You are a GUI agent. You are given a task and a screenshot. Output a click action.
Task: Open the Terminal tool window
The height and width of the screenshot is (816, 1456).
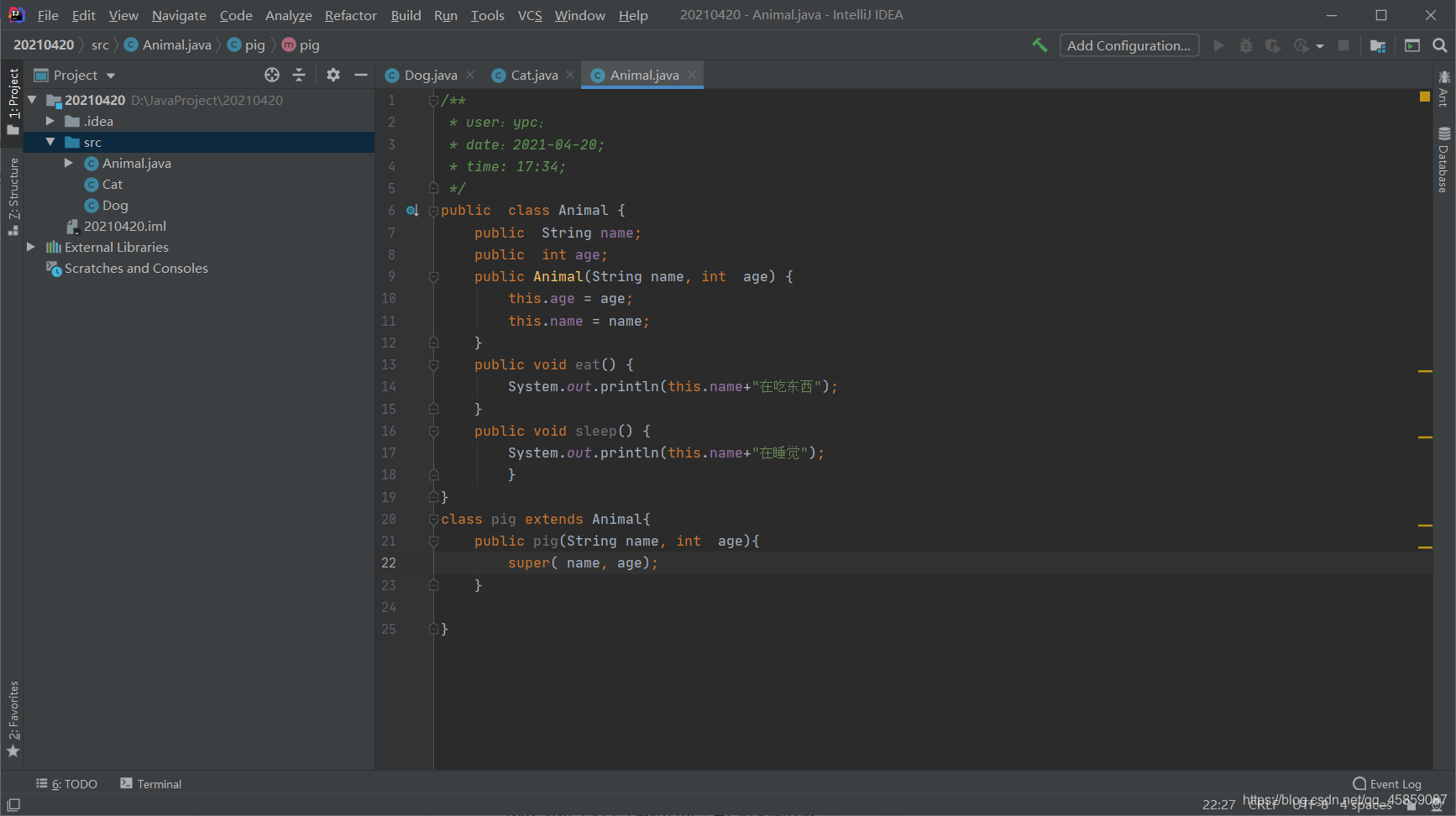pos(151,783)
